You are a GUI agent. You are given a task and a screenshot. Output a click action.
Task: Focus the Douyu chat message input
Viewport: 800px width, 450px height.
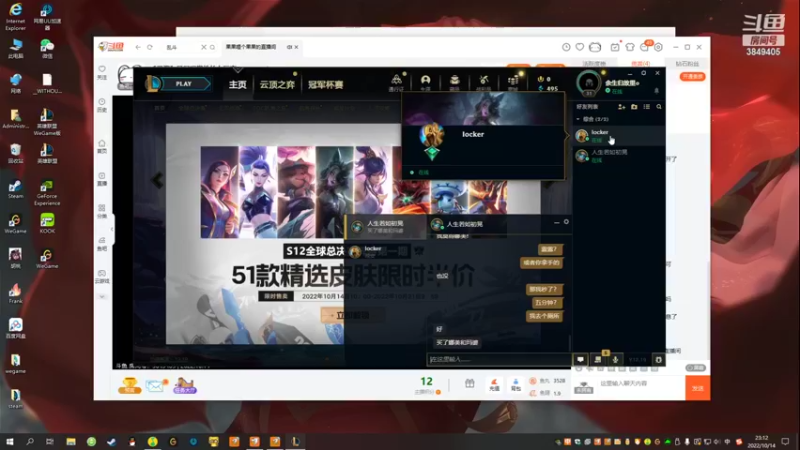click(640, 384)
